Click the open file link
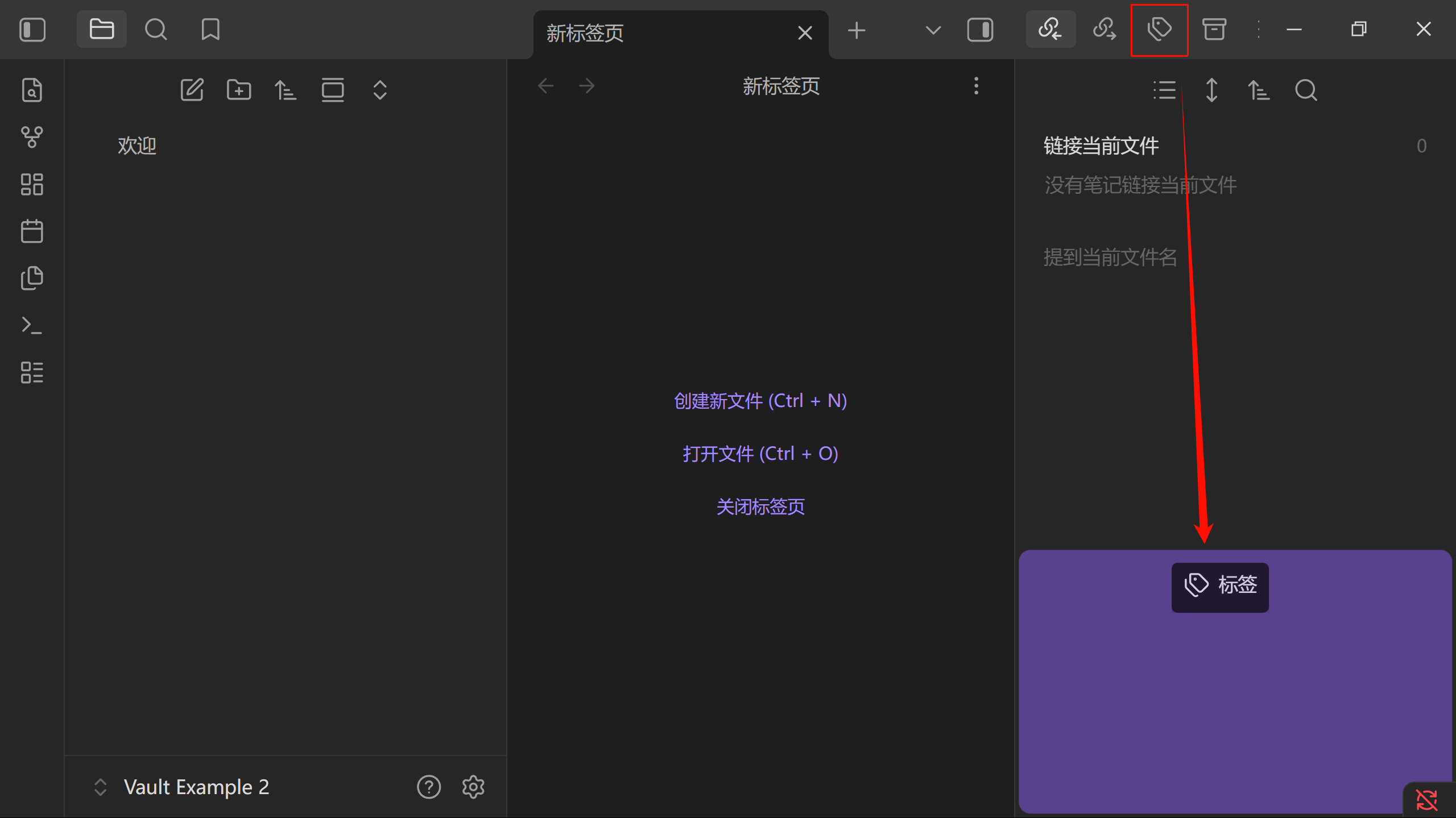The image size is (1456, 818). click(760, 454)
